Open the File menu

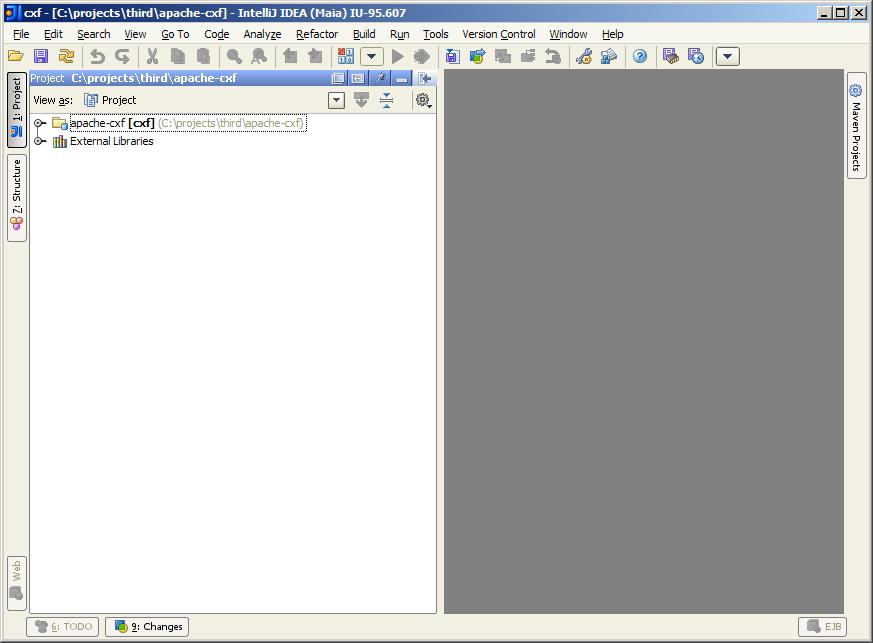click(21, 34)
